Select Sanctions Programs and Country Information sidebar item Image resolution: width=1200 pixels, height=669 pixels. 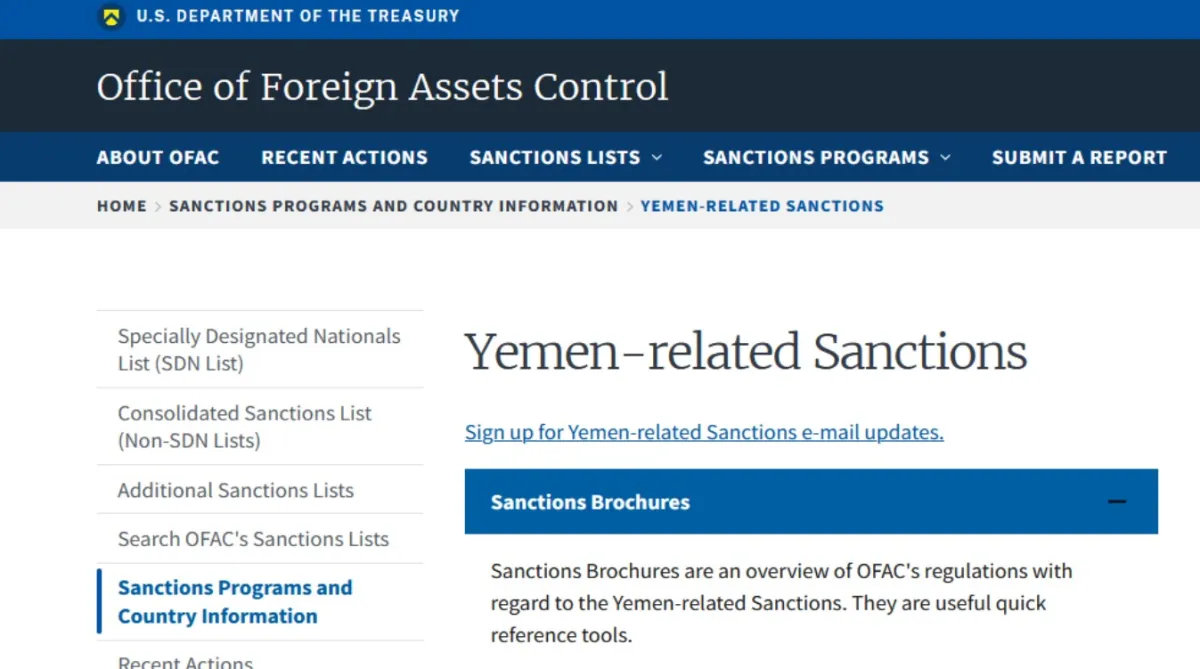pos(235,602)
